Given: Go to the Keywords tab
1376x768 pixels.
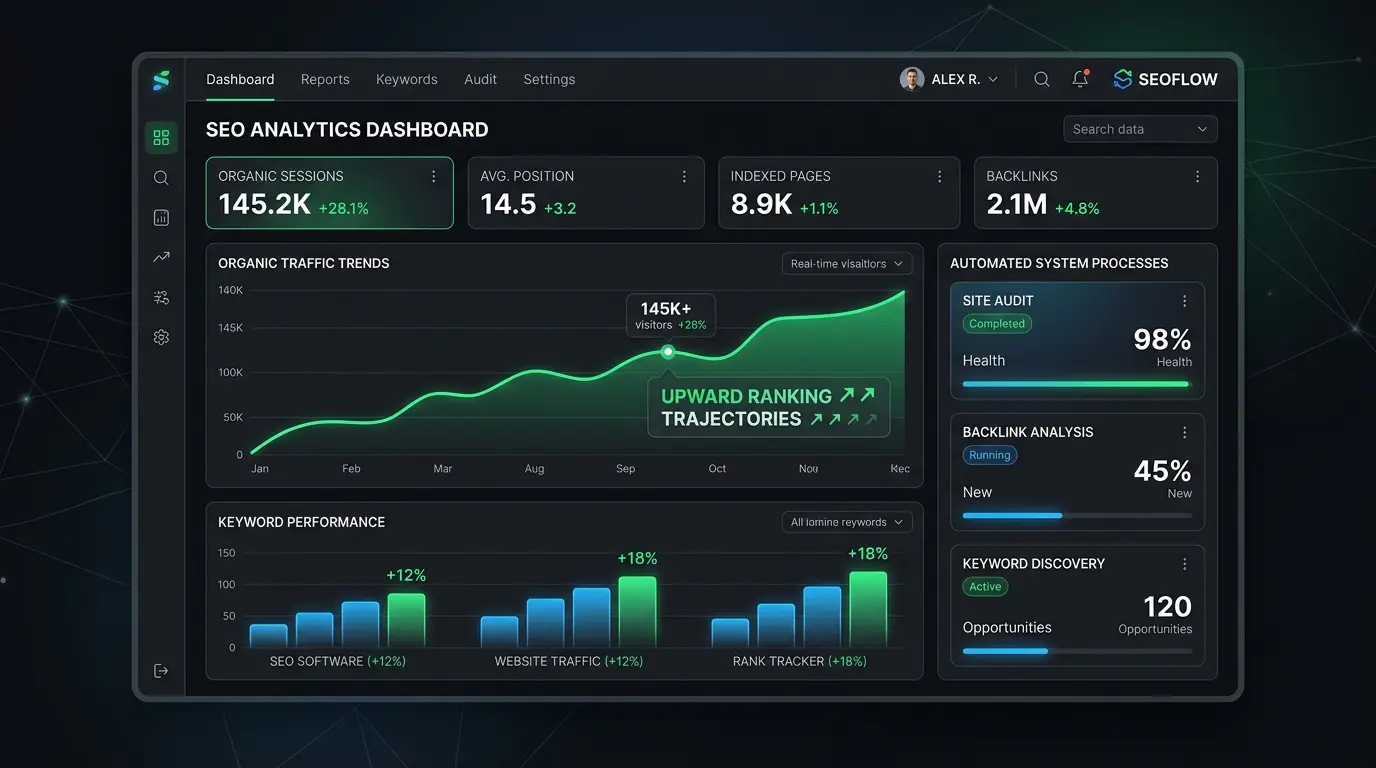Looking at the screenshot, I should tap(407, 79).
